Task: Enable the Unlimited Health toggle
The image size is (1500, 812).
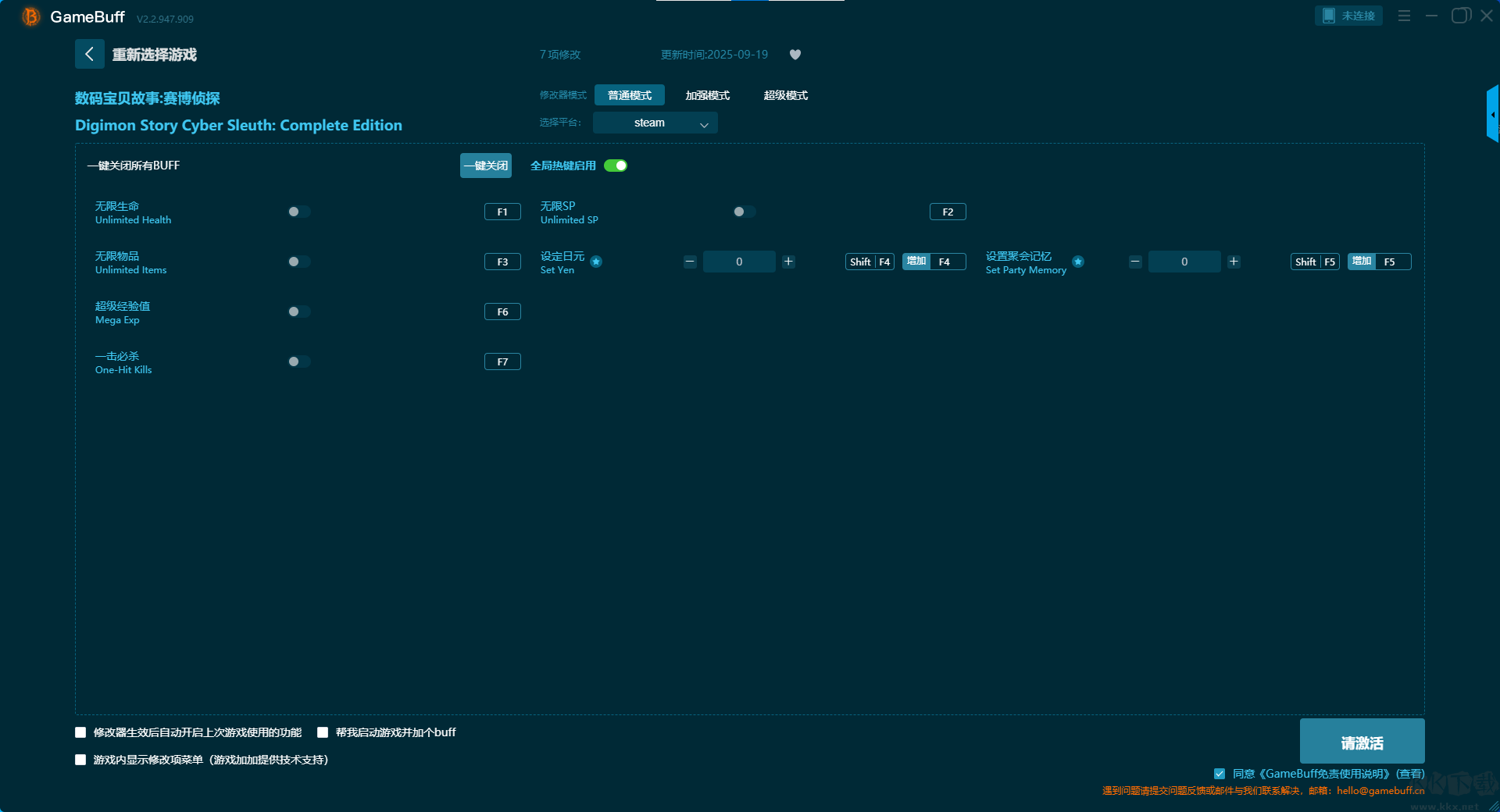Action: pos(298,212)
